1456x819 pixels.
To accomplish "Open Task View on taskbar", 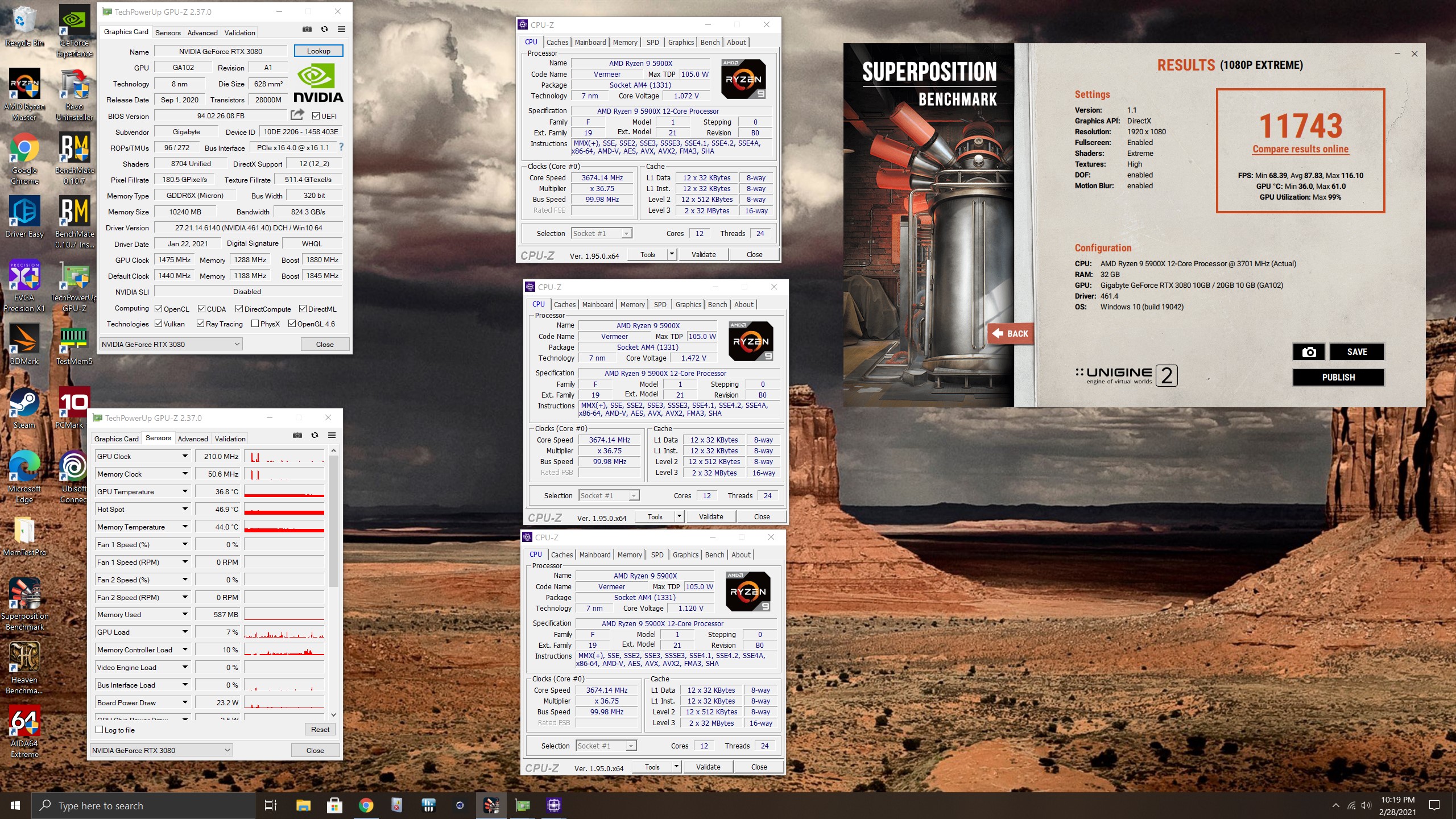I will (x=271, y=805).
